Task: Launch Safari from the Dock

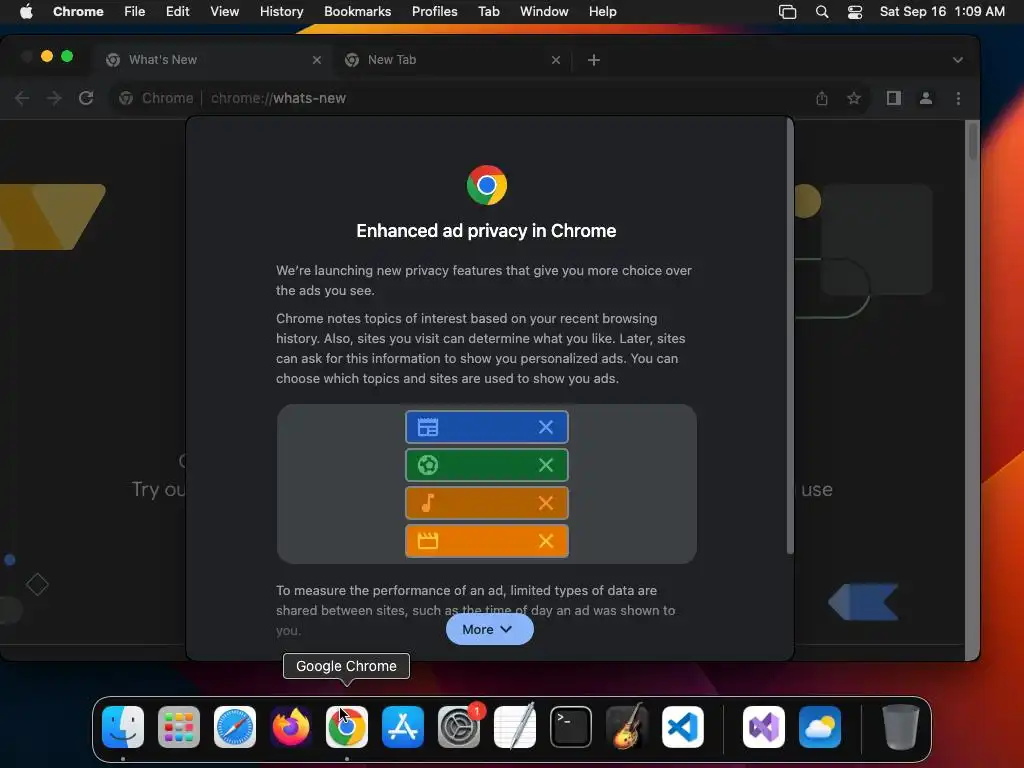Action: 235,726
